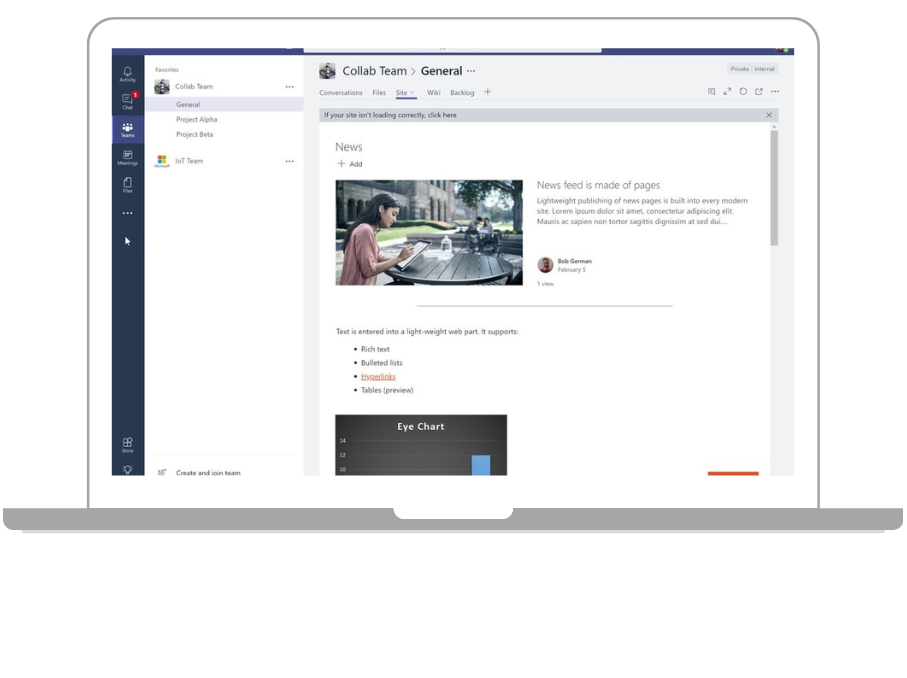This screenshot has height=678, width=907.
Task: Switch to the Teams view
Action: pyautogui.click(x=127, y=128)
